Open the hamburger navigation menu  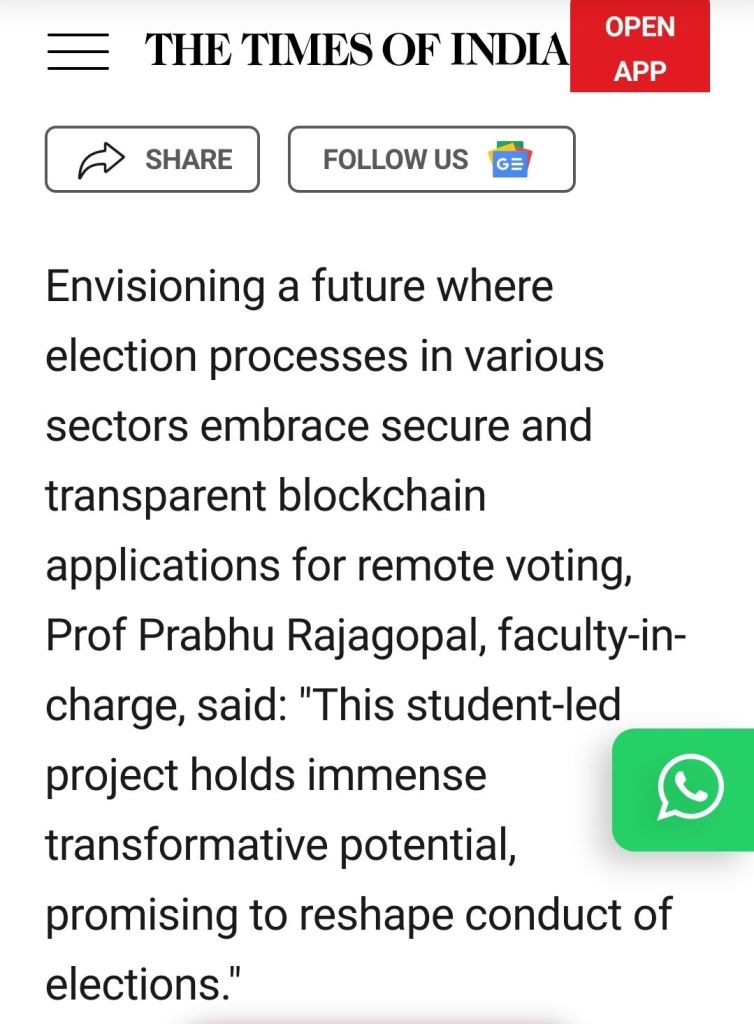point(77,50)
